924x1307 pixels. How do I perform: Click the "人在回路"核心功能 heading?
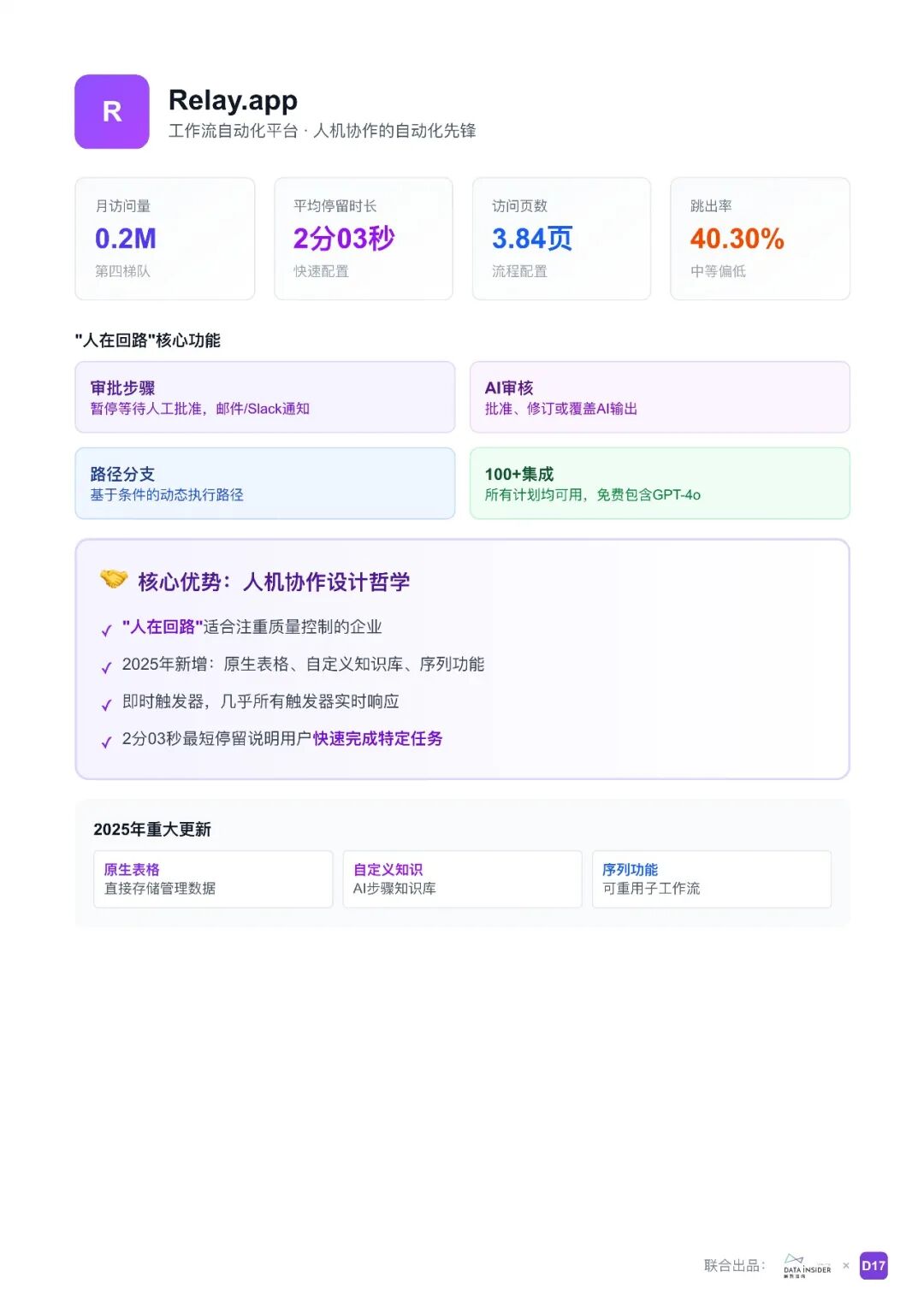(147, 340)
